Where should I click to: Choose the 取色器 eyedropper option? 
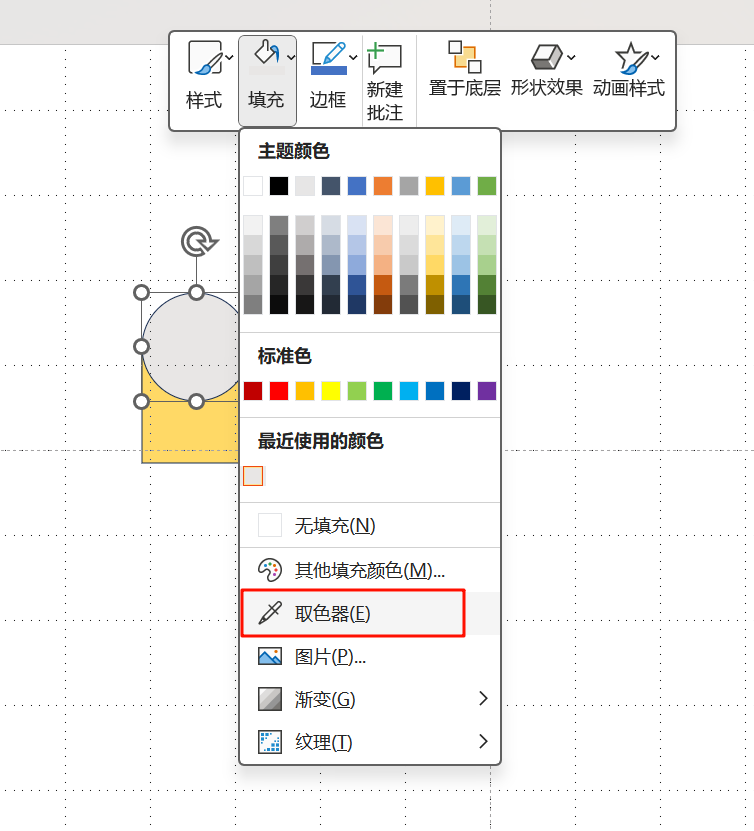pos(332,614)
